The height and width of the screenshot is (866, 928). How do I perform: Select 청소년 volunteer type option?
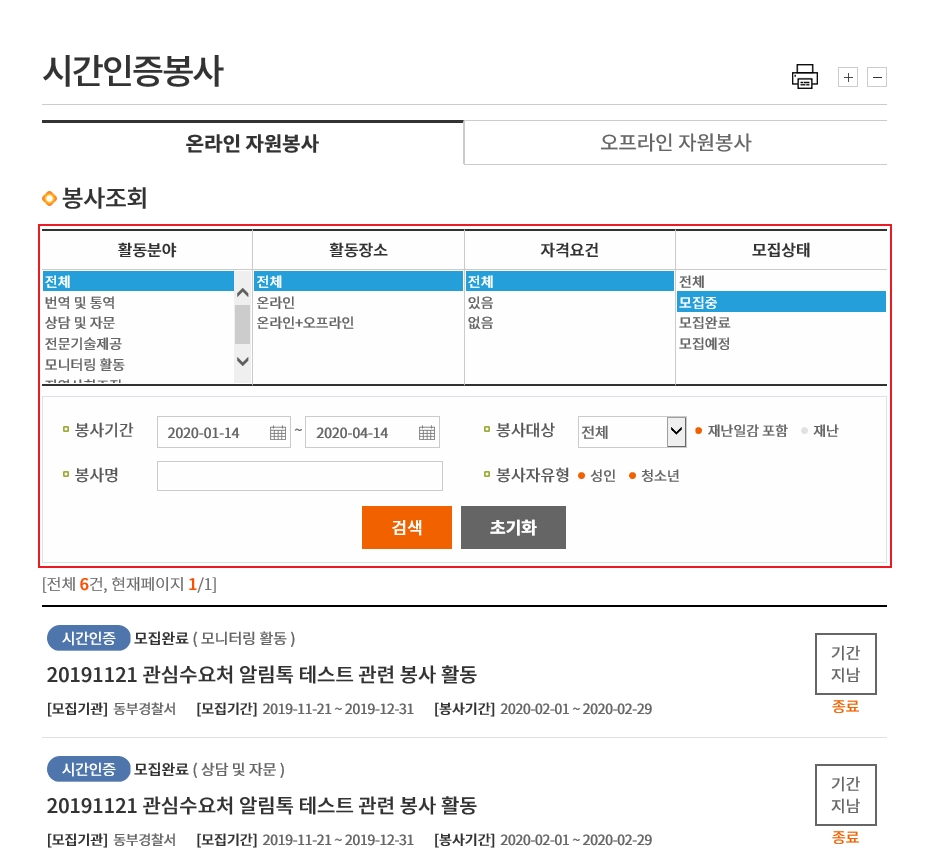(654, 476)
